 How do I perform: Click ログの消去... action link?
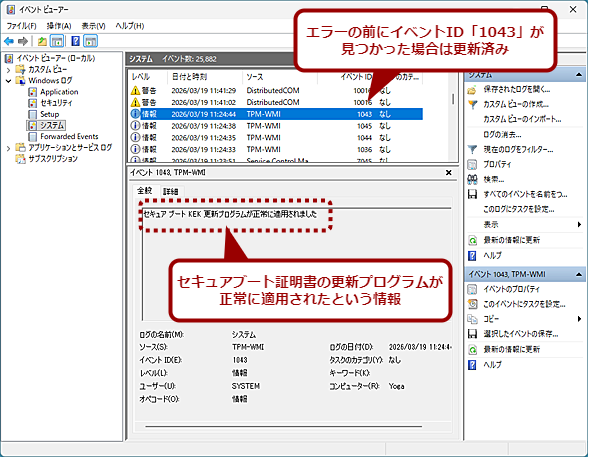pos(502,135)
